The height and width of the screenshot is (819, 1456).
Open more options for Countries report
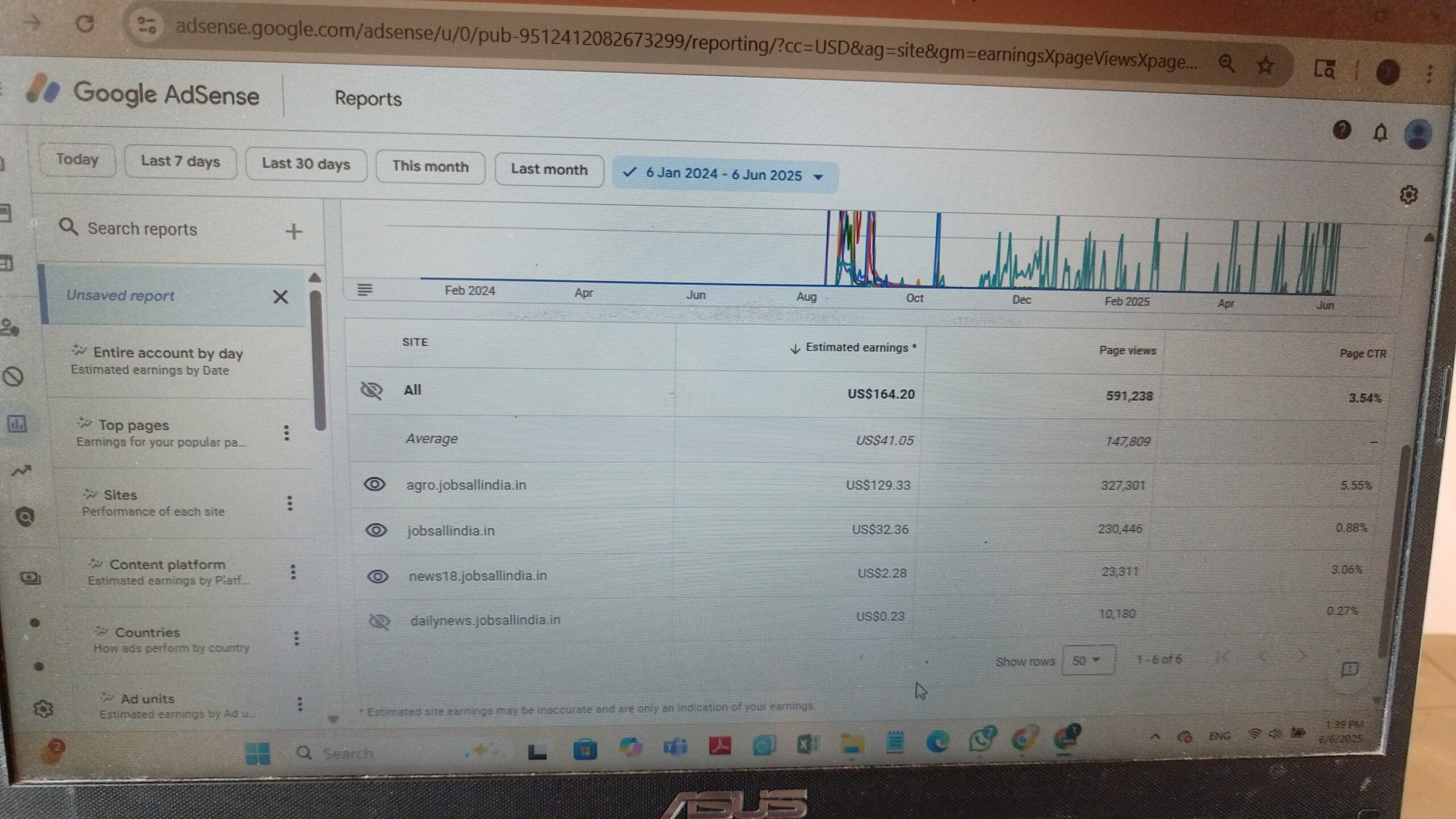point(296,638)
